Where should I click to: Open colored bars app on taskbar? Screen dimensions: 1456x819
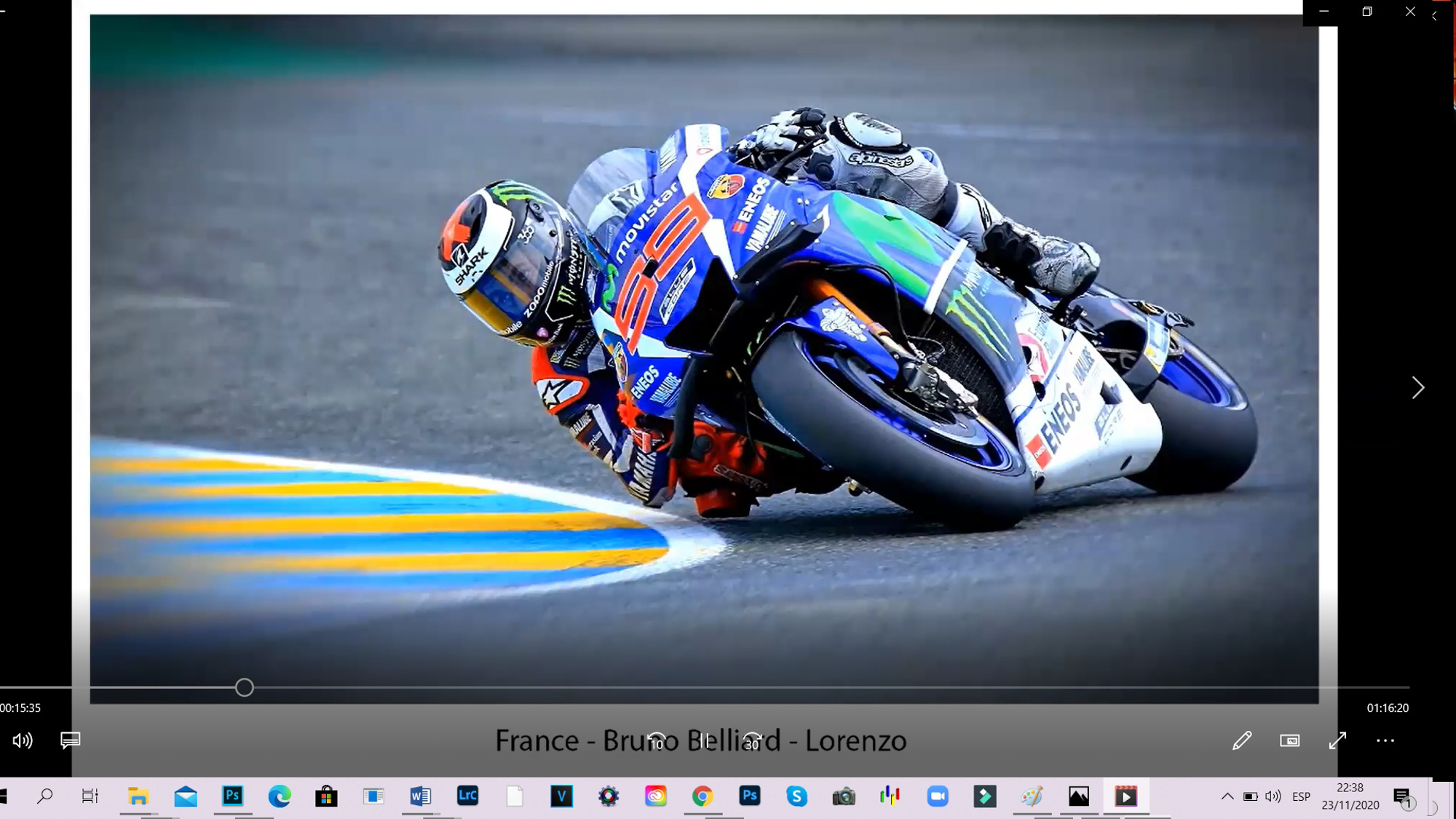click(x=890, y=796)
